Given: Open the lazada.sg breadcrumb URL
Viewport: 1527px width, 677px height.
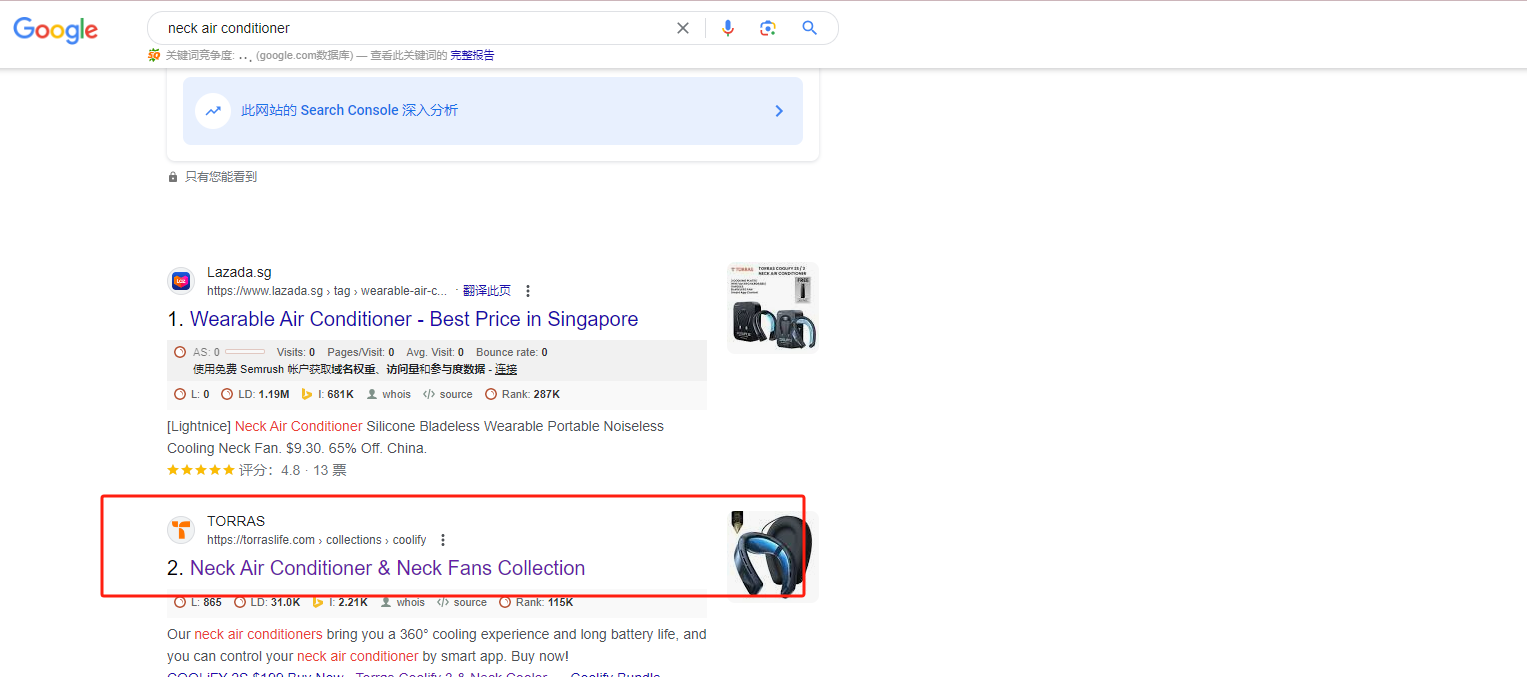Looking at the screenshot, I should (x=328, y=291).
